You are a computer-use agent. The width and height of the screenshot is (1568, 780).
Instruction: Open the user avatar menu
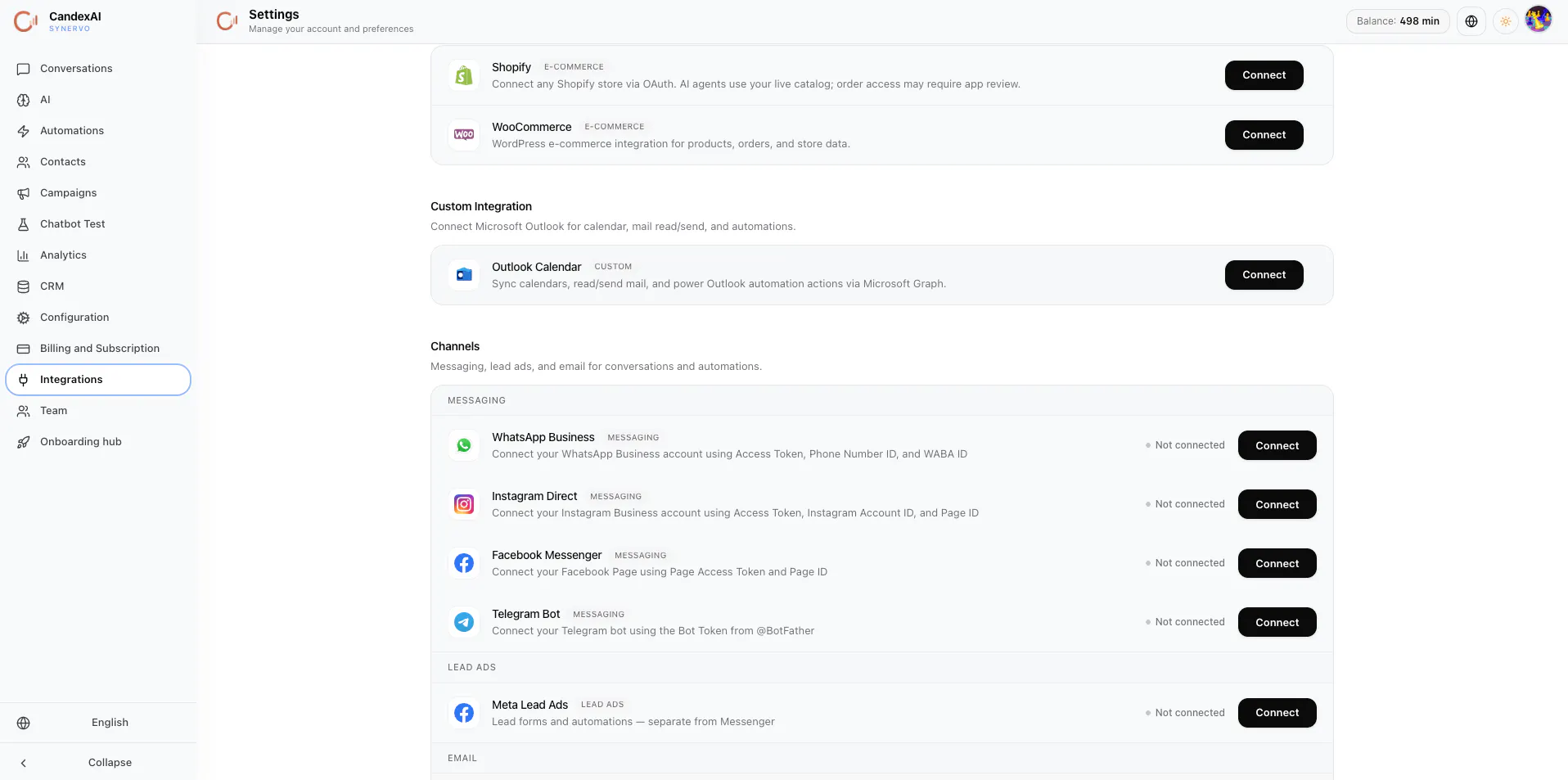click(1539, 19)
